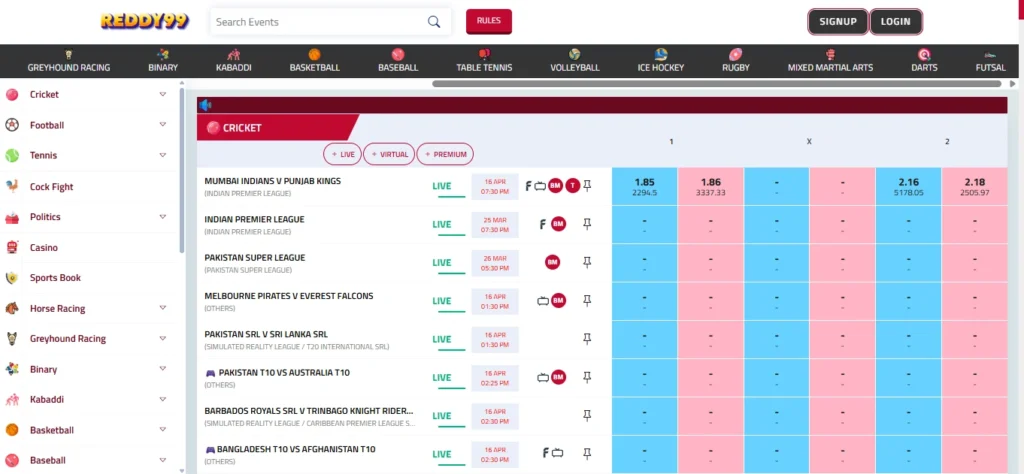Toggle the PREMIUM filter chip

point(445,154)
